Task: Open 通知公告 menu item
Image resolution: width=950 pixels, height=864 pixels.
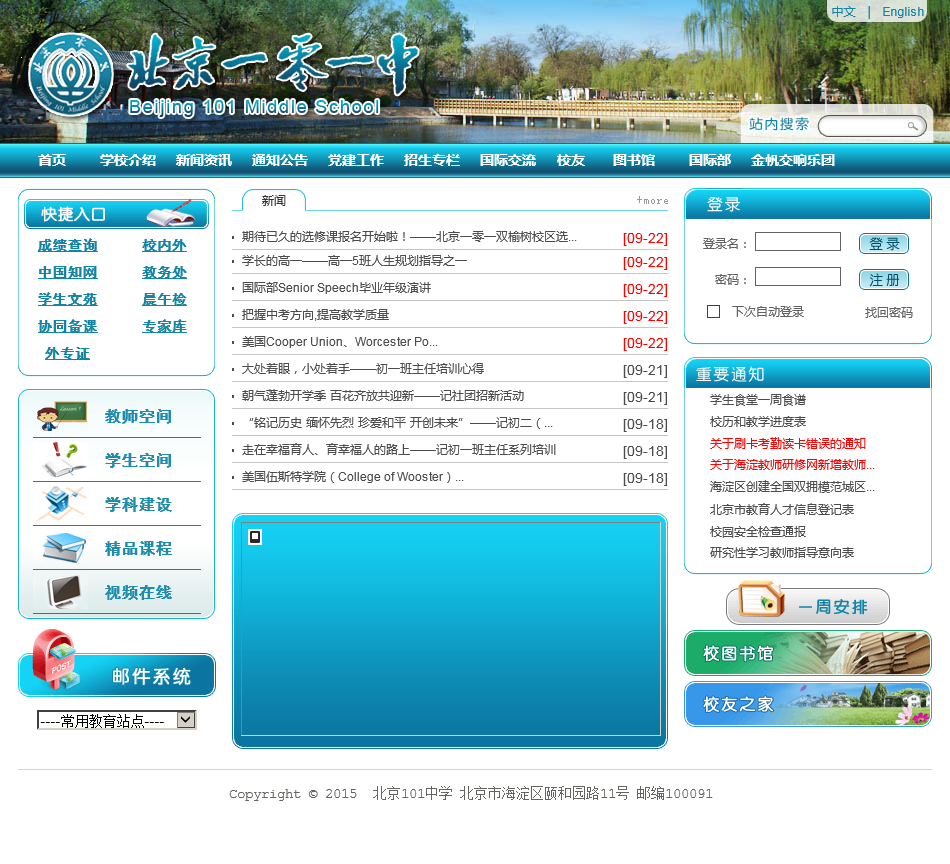Action: pyautogui.click(x=280, y=160)
